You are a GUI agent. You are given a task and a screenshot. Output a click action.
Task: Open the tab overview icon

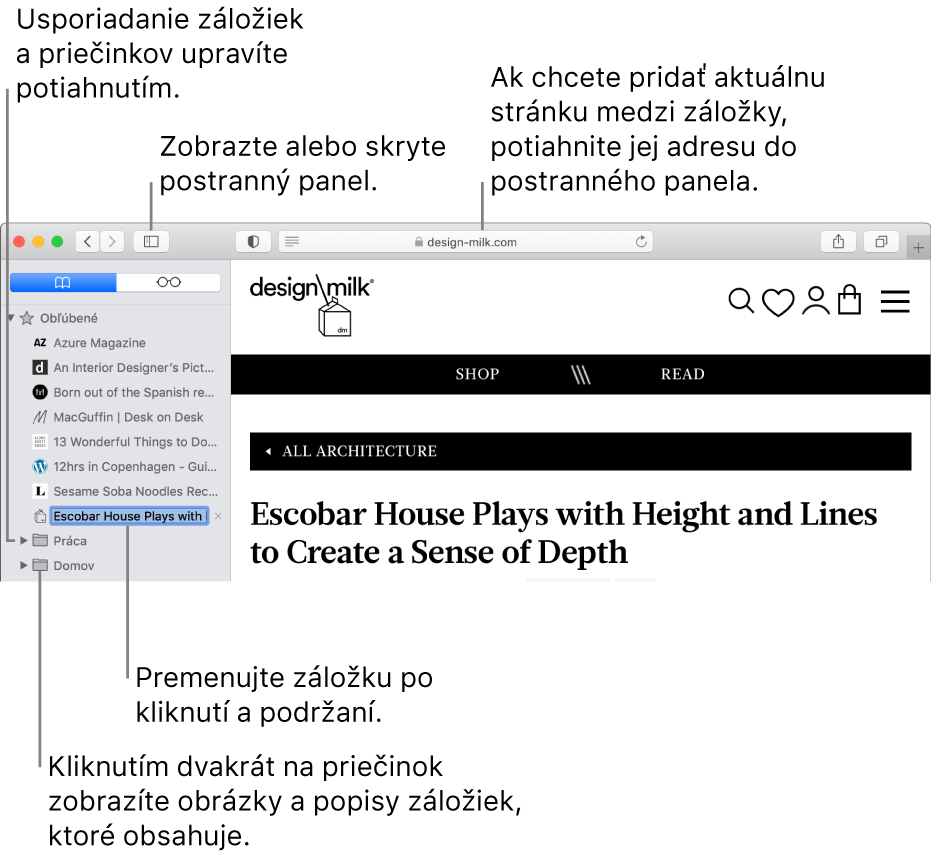[x=881, y=241]
